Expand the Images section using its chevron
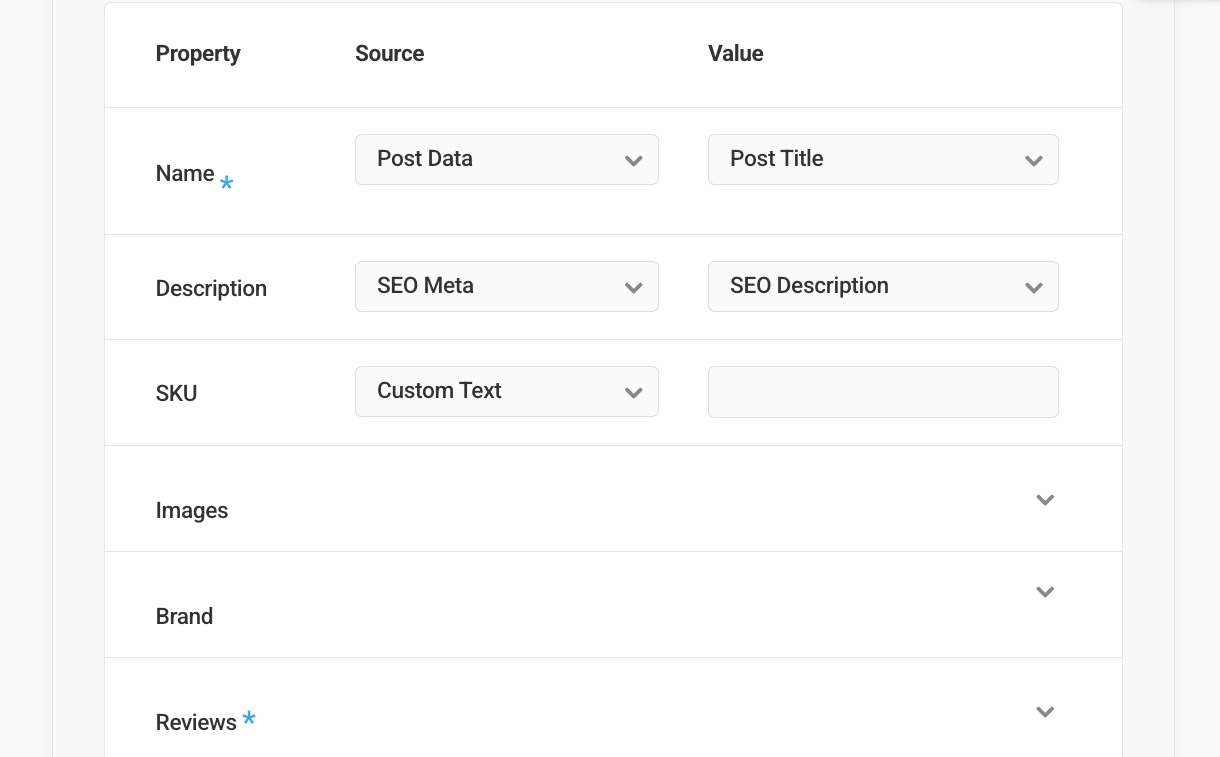The image size is (1220, 757). click(x=1045, y=500)
